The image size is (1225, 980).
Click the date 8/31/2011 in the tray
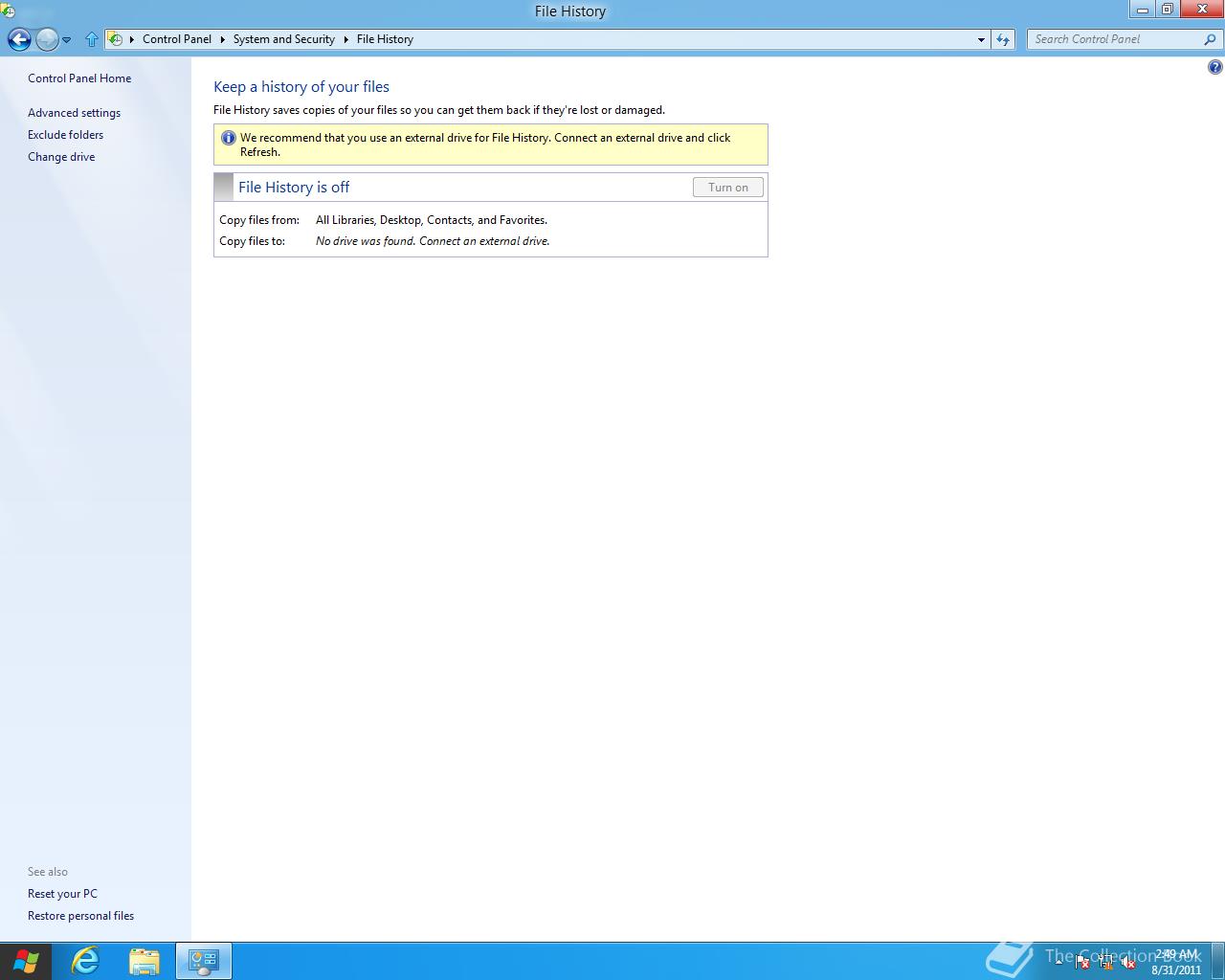[1176, 970]
